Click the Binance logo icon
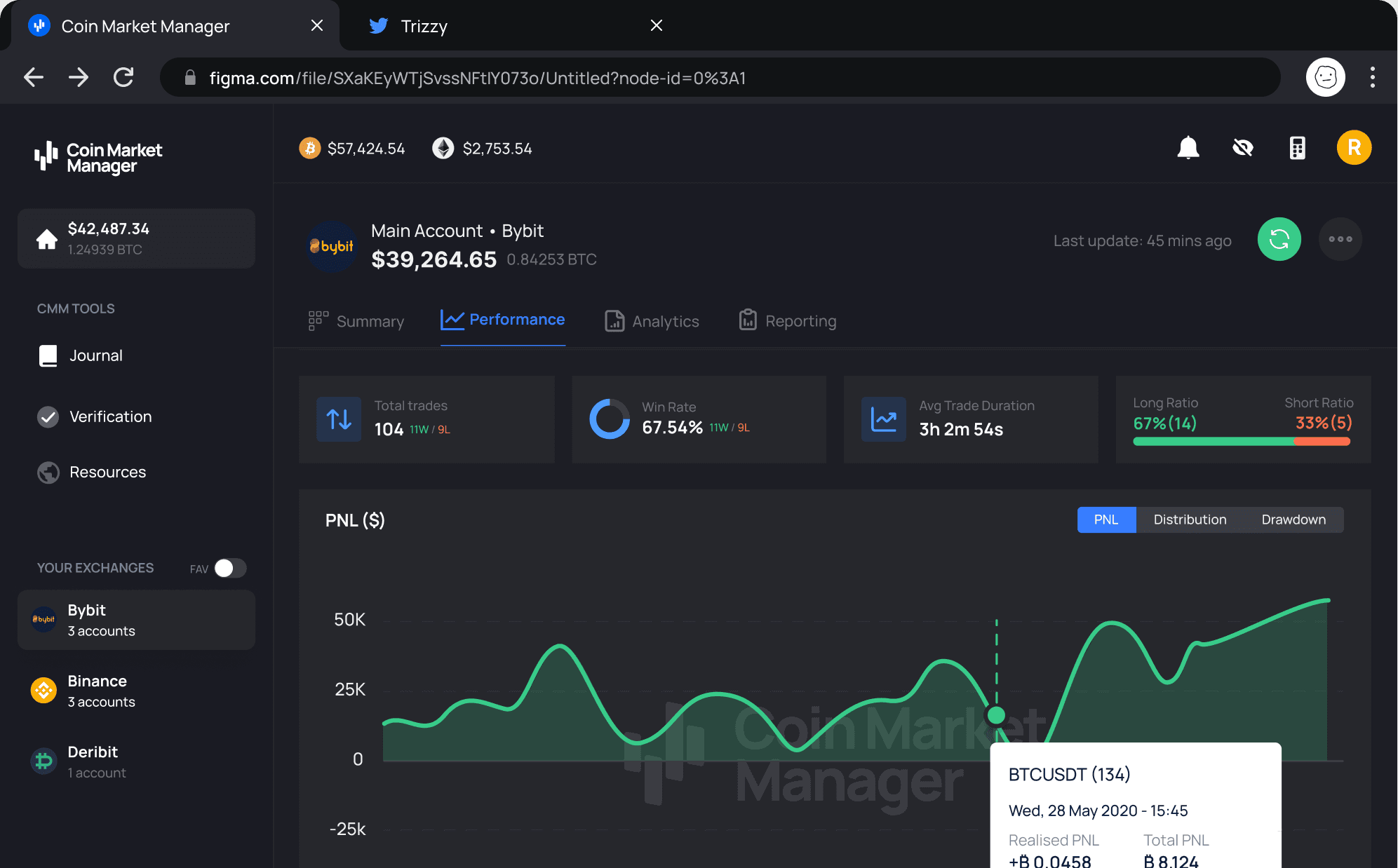 [43, 691]
